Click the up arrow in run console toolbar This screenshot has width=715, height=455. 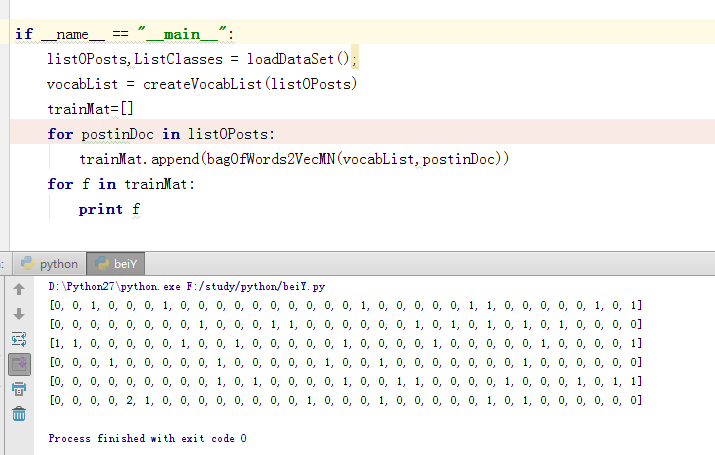click(19, 289)
